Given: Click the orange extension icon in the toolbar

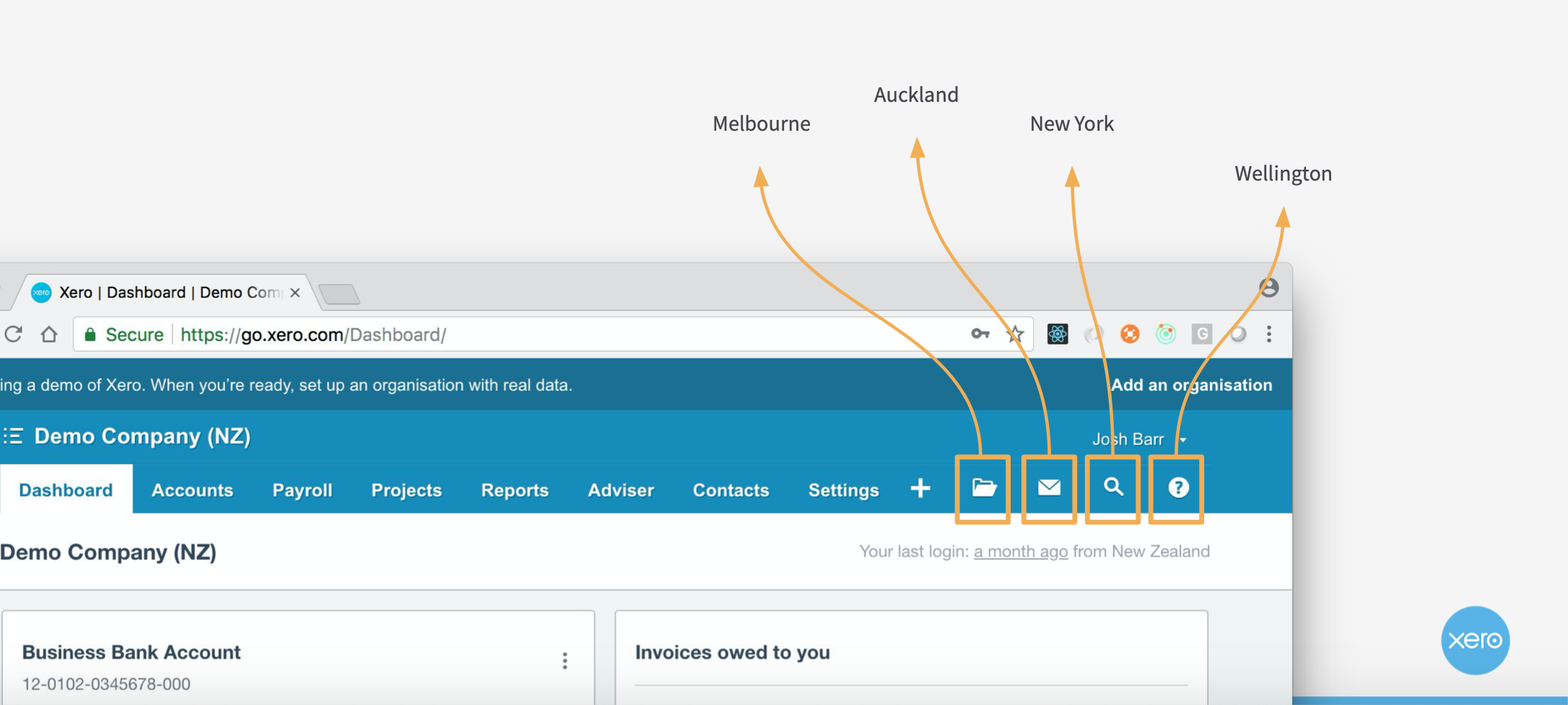Looking at the screenshot, I should (1130, 334).
